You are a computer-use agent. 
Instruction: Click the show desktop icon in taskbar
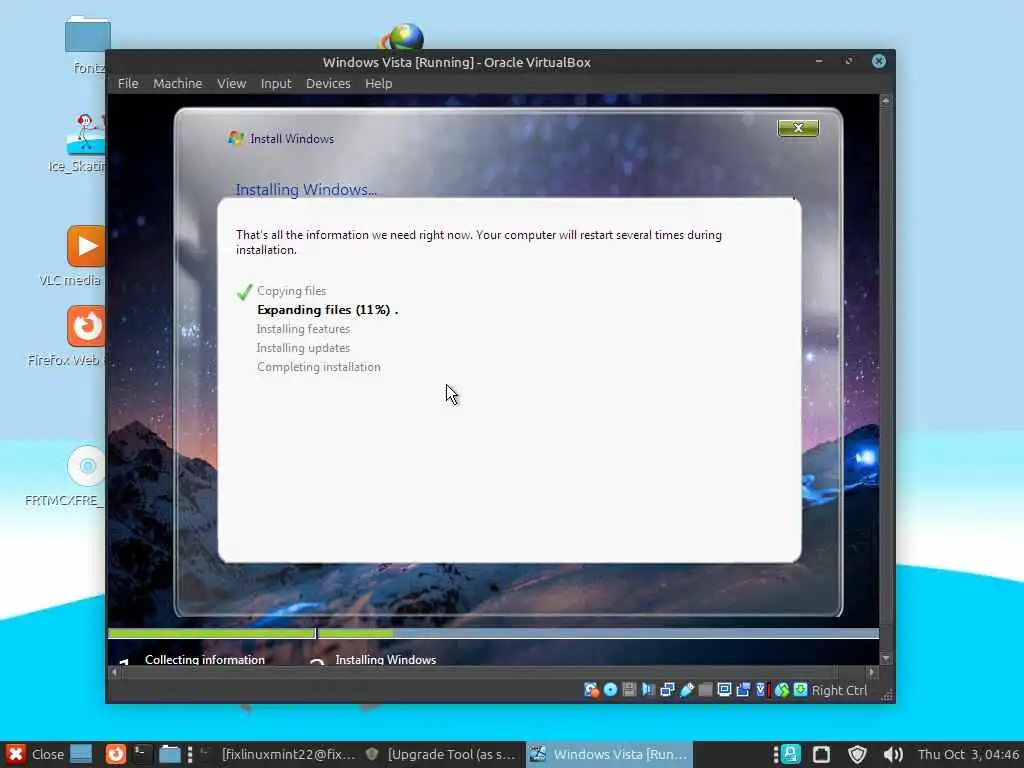point(81,754)
